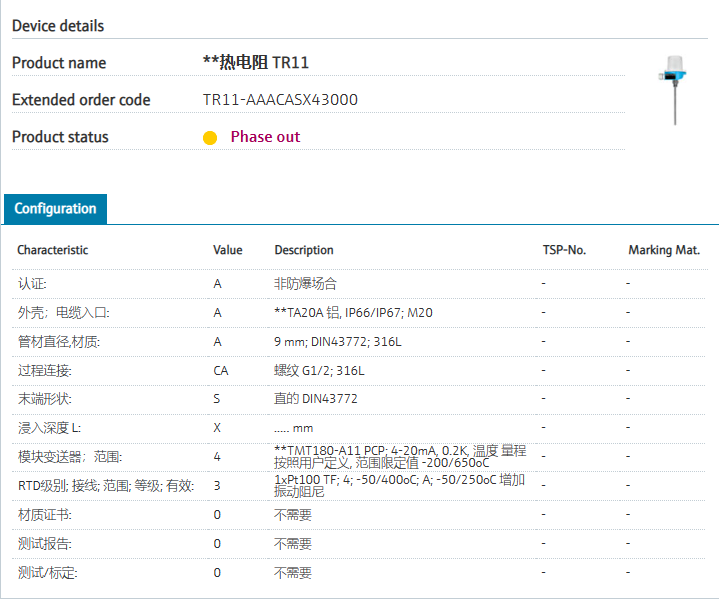Click the Value column header
Screen dimensions: 719x599
pos(228,250)
